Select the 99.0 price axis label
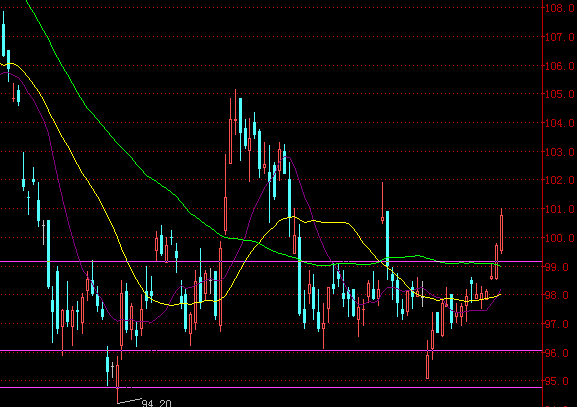577x407 pixels. 560,267
